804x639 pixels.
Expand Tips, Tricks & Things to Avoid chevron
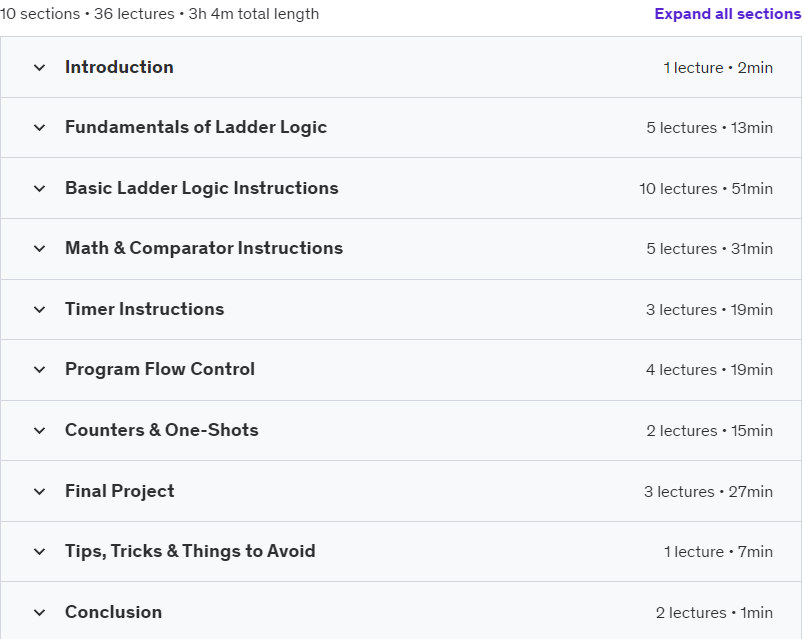(40, 551)
